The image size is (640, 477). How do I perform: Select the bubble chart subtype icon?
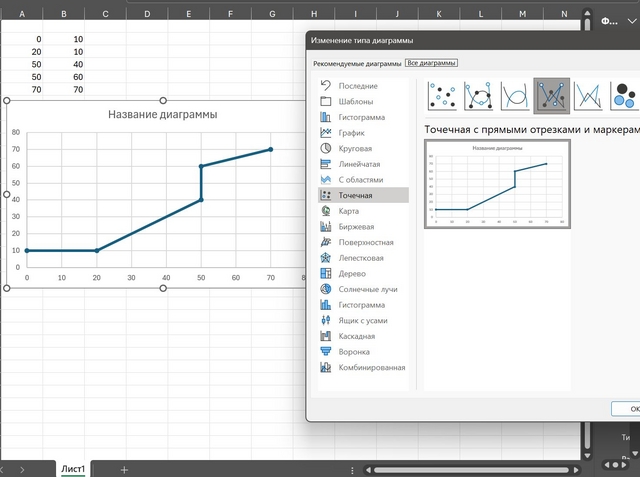tap(623, 97)
